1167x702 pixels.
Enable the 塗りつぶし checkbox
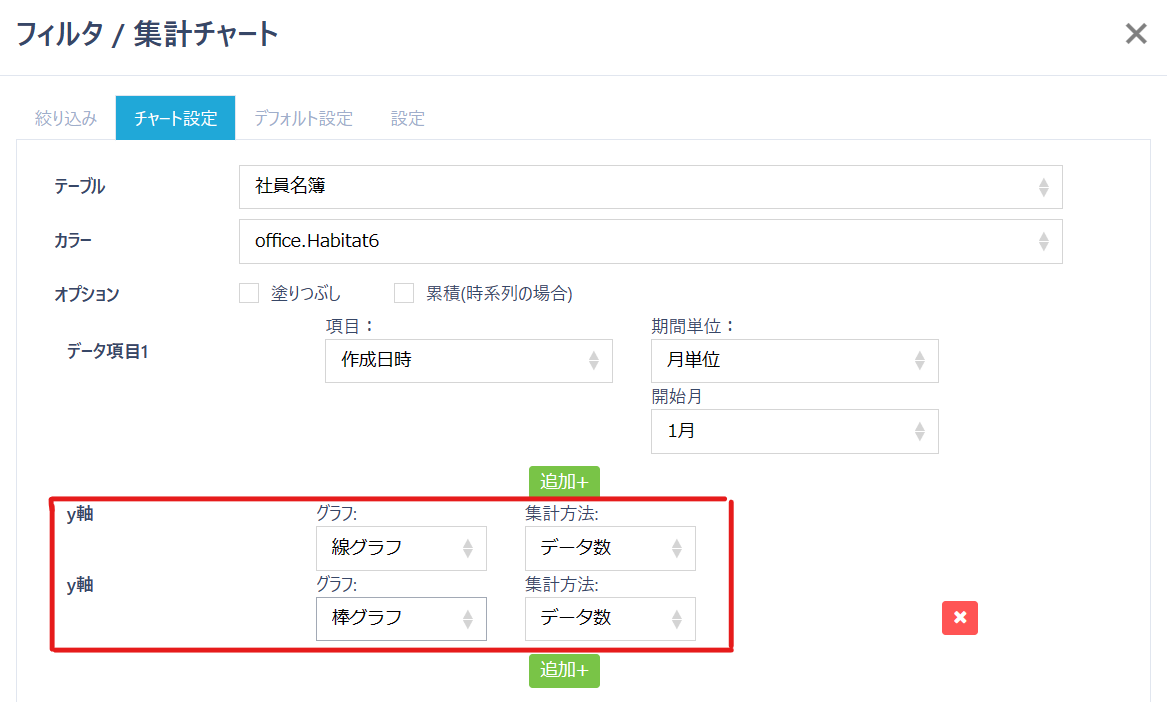click(250, 293)
